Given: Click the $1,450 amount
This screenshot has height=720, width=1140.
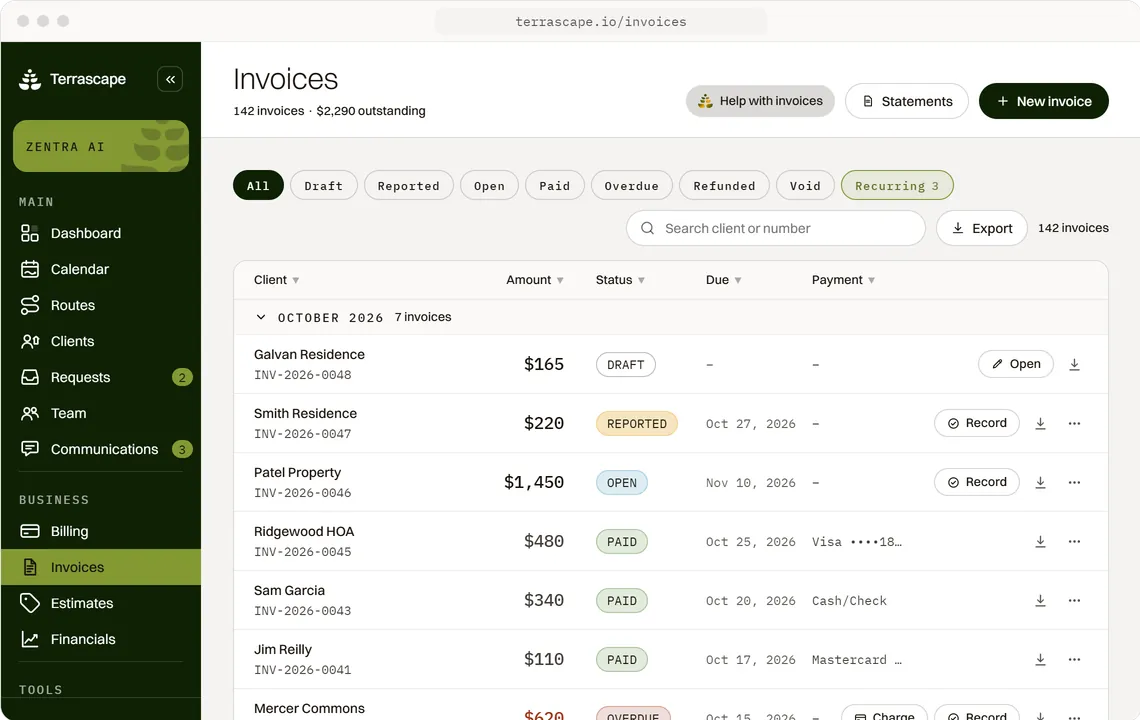Looking at the screenshot, I should (x=534, y=482).
